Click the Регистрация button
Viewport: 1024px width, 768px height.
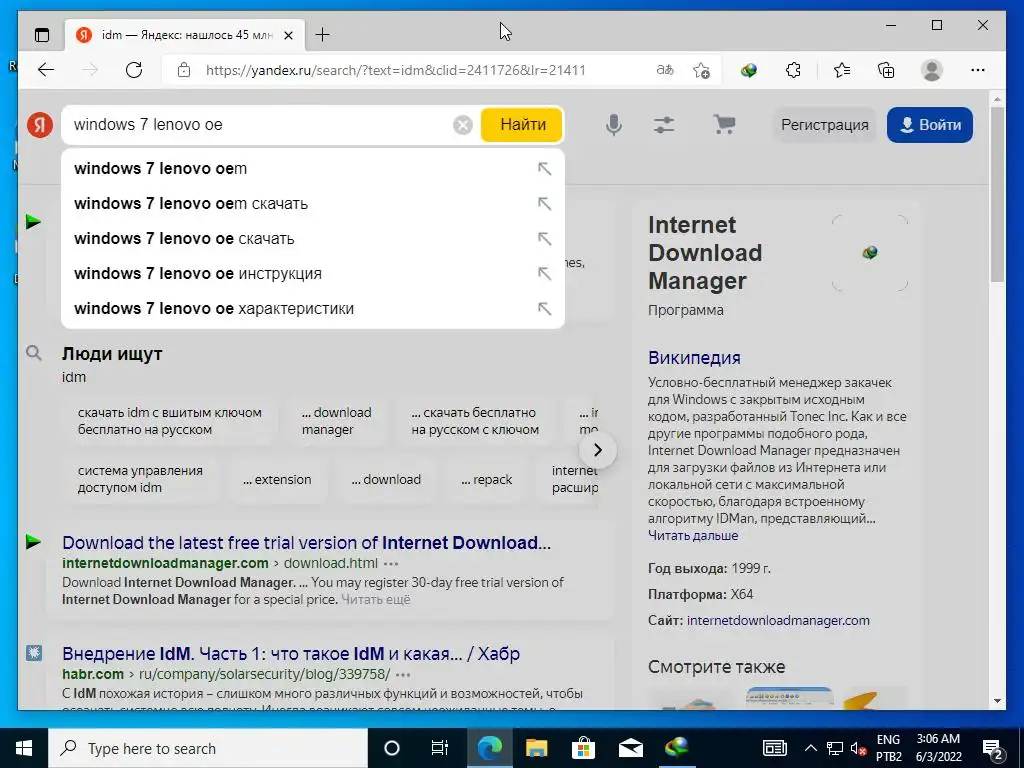click(825, 125)
